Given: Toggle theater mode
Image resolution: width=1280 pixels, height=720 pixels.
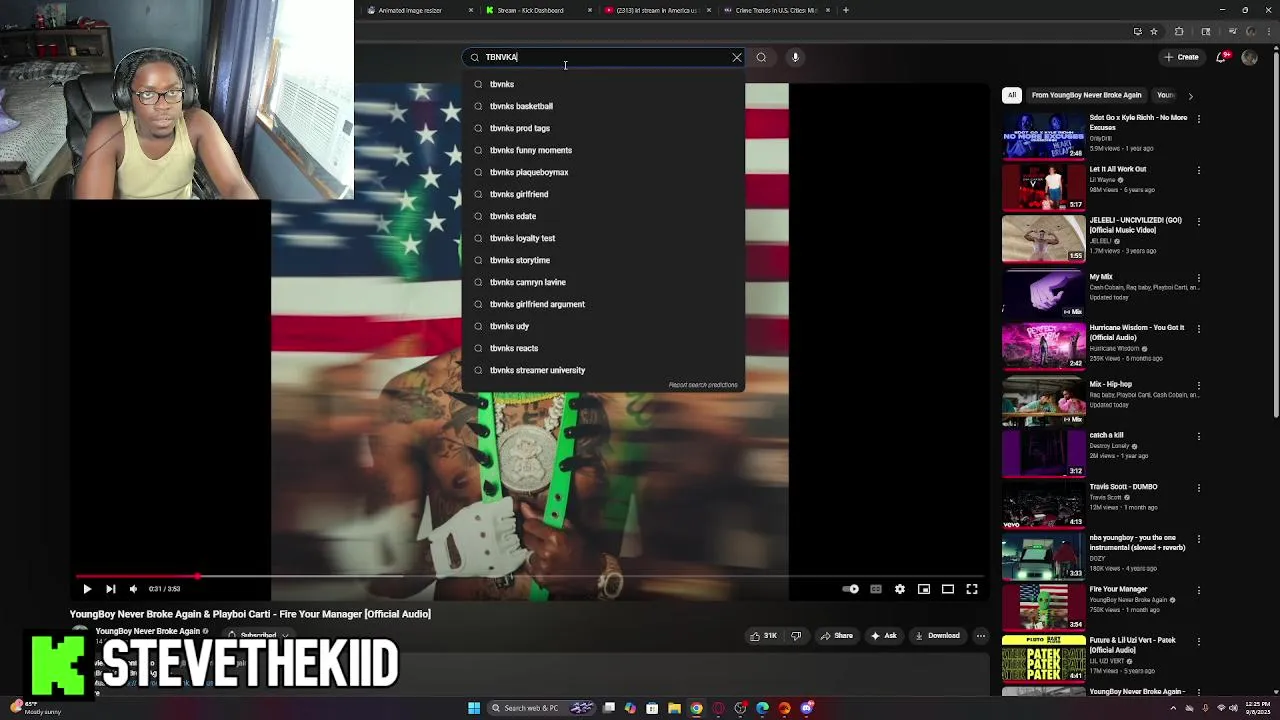Looking at the screenshot, I should [x=948, y=589].
